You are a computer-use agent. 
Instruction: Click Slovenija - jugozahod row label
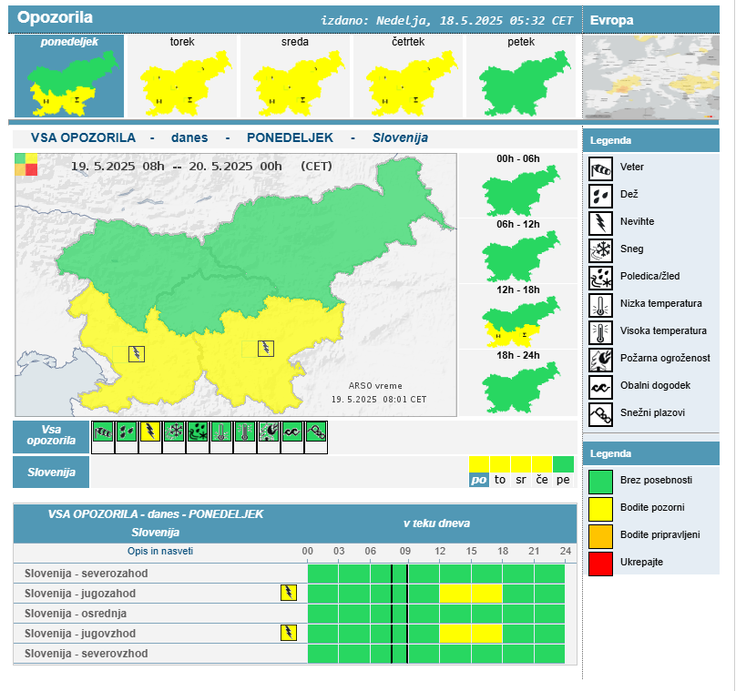tap(80, 593)
